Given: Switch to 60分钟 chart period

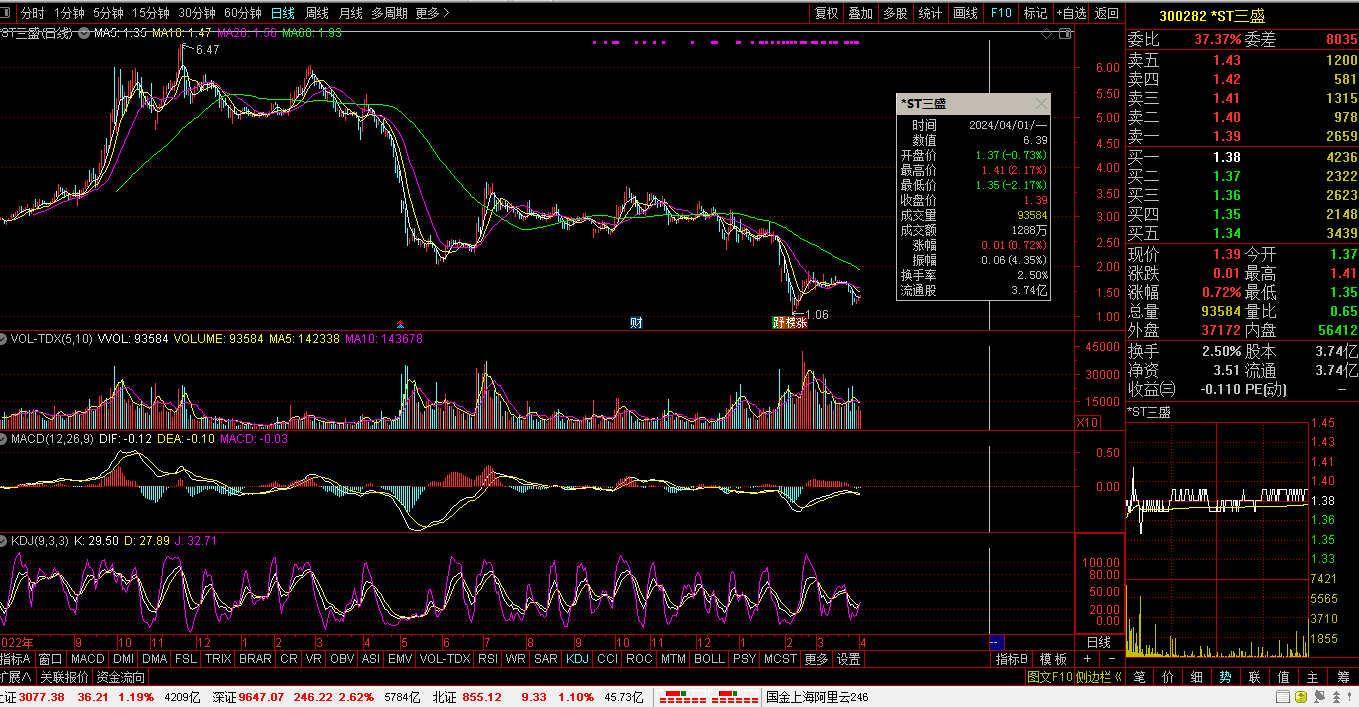Looking at the screenshot, I should tap(243, 13).
